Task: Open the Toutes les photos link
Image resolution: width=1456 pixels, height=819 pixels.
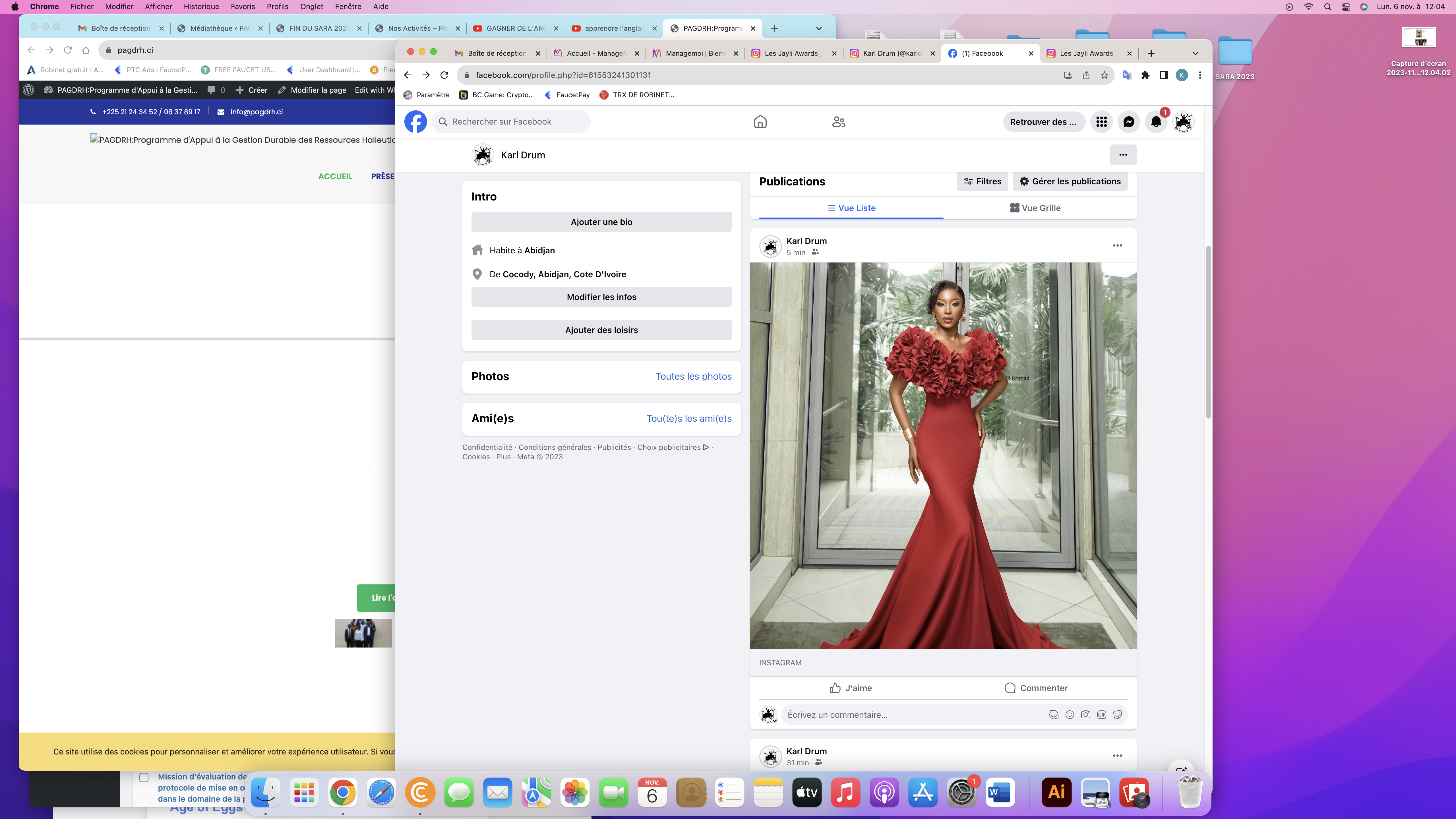Action: [693, 377]
